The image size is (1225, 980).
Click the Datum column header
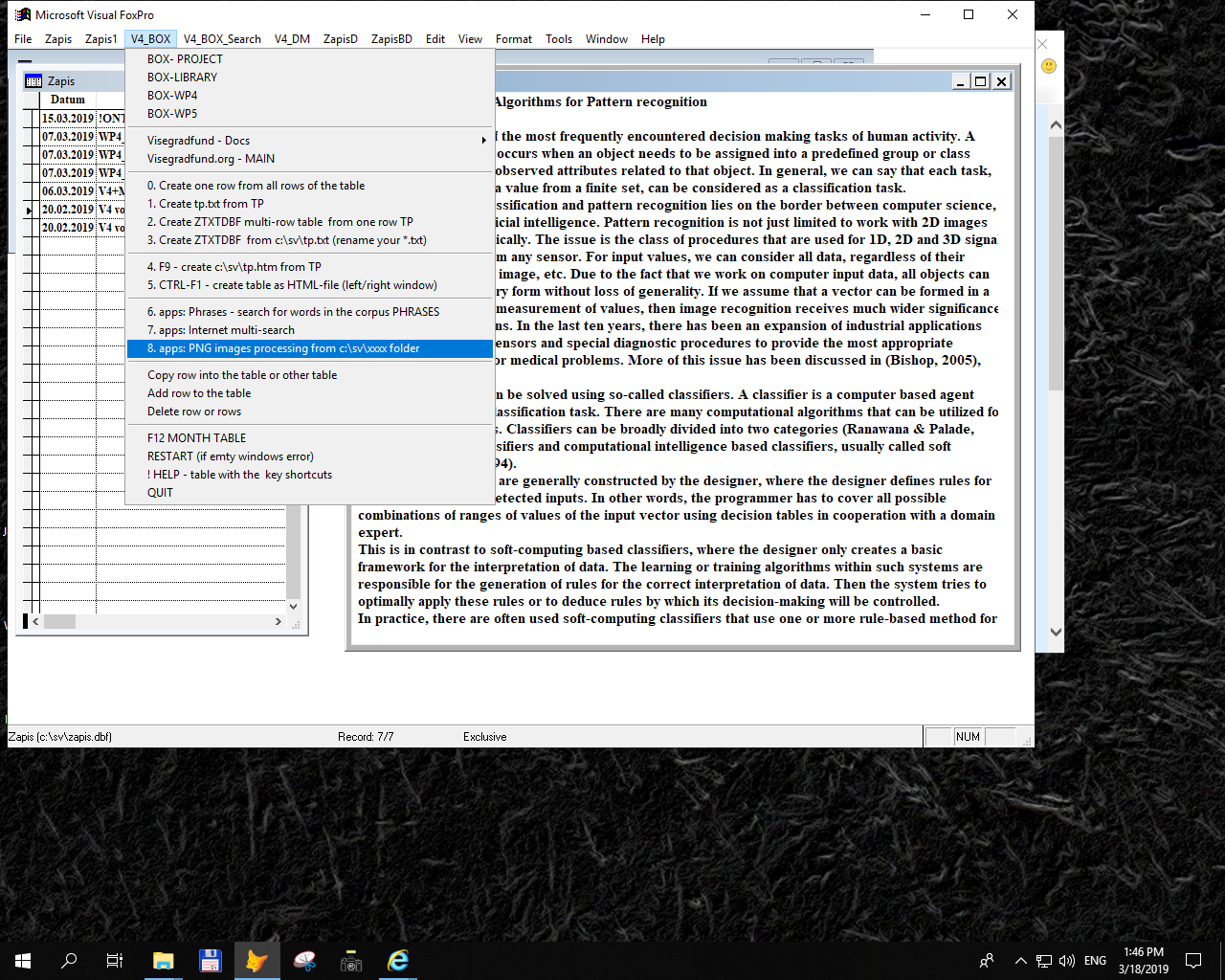tap(67, 100)
